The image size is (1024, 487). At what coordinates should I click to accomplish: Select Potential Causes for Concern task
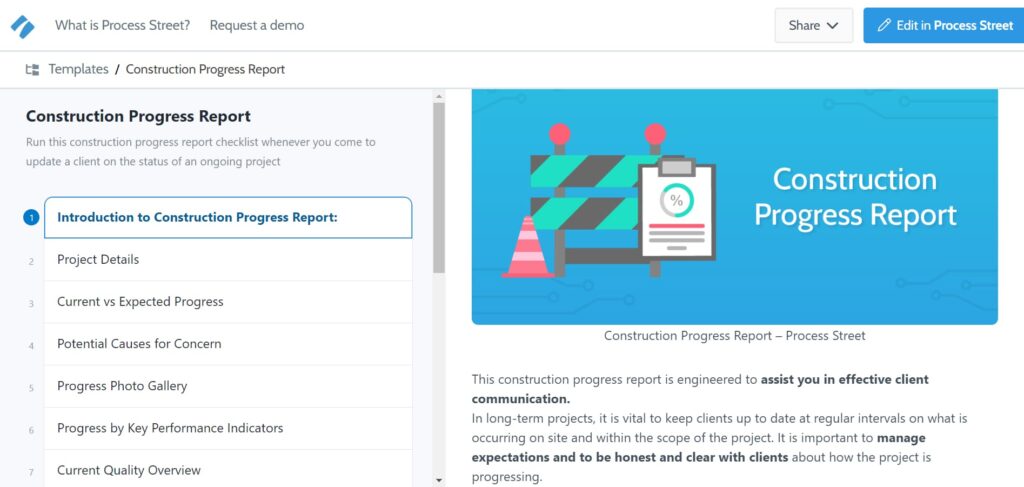click(228, 344)
